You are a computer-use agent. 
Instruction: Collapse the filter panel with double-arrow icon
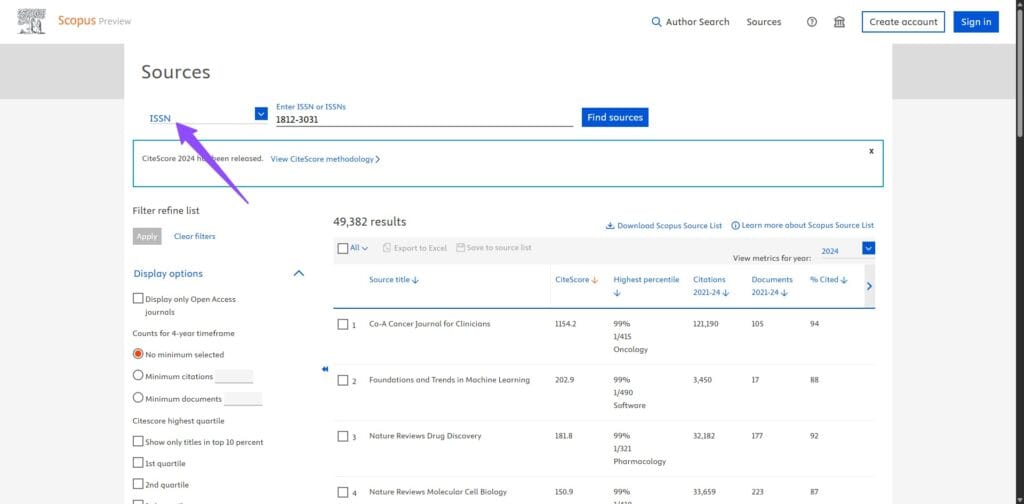325,369
